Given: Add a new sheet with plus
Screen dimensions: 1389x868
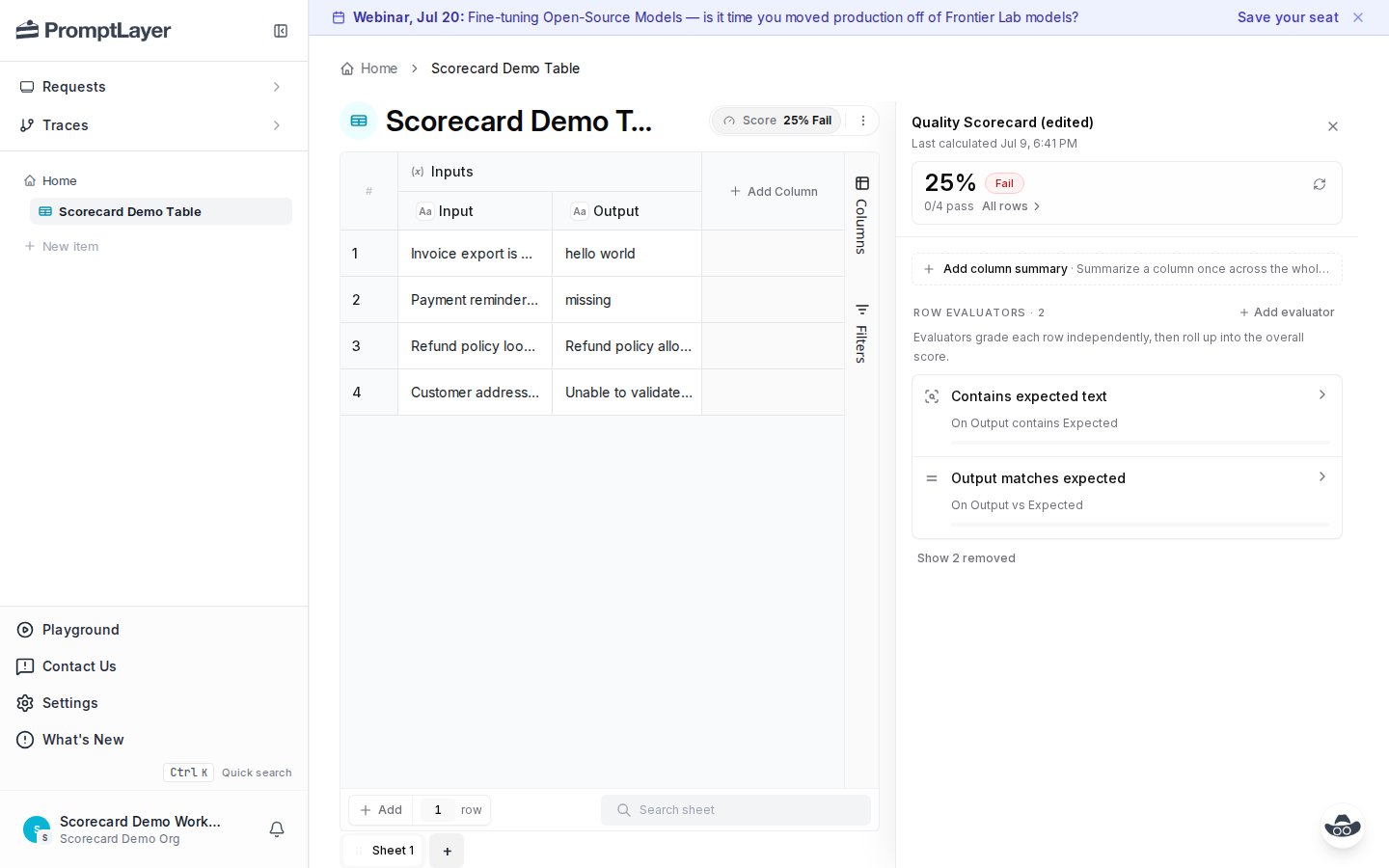Looking at the screenshot, I should pos(447,851).
